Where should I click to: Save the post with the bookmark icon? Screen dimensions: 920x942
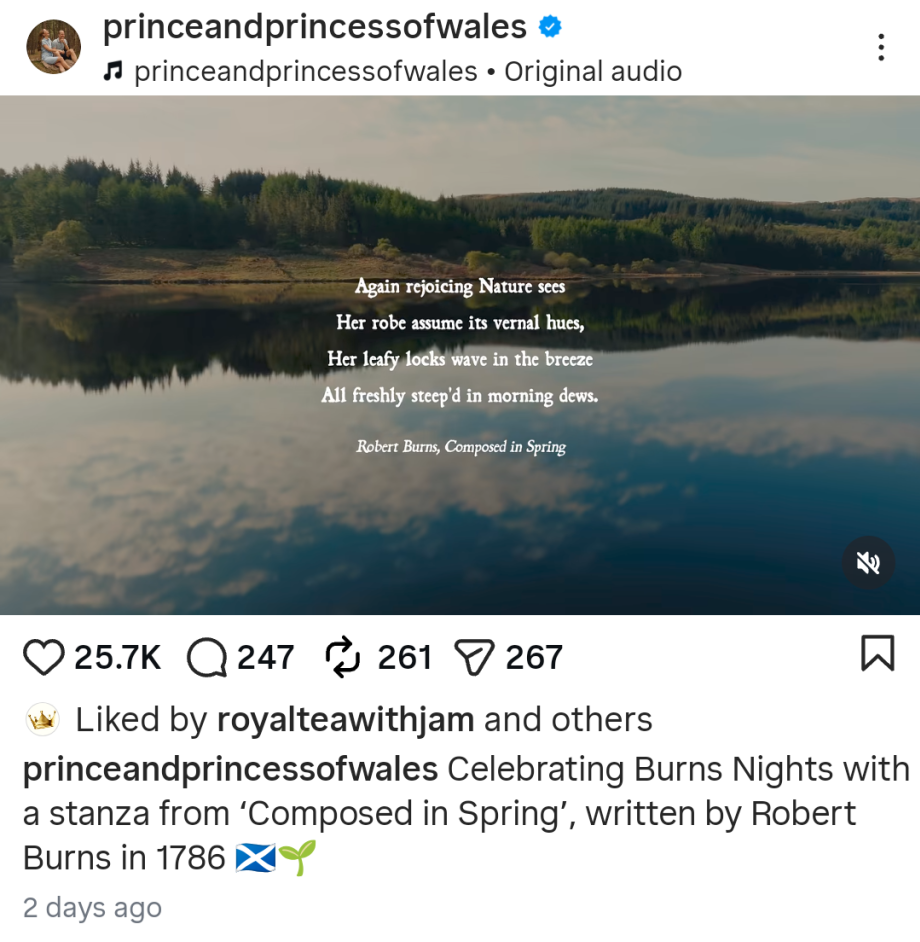[877, 653]
